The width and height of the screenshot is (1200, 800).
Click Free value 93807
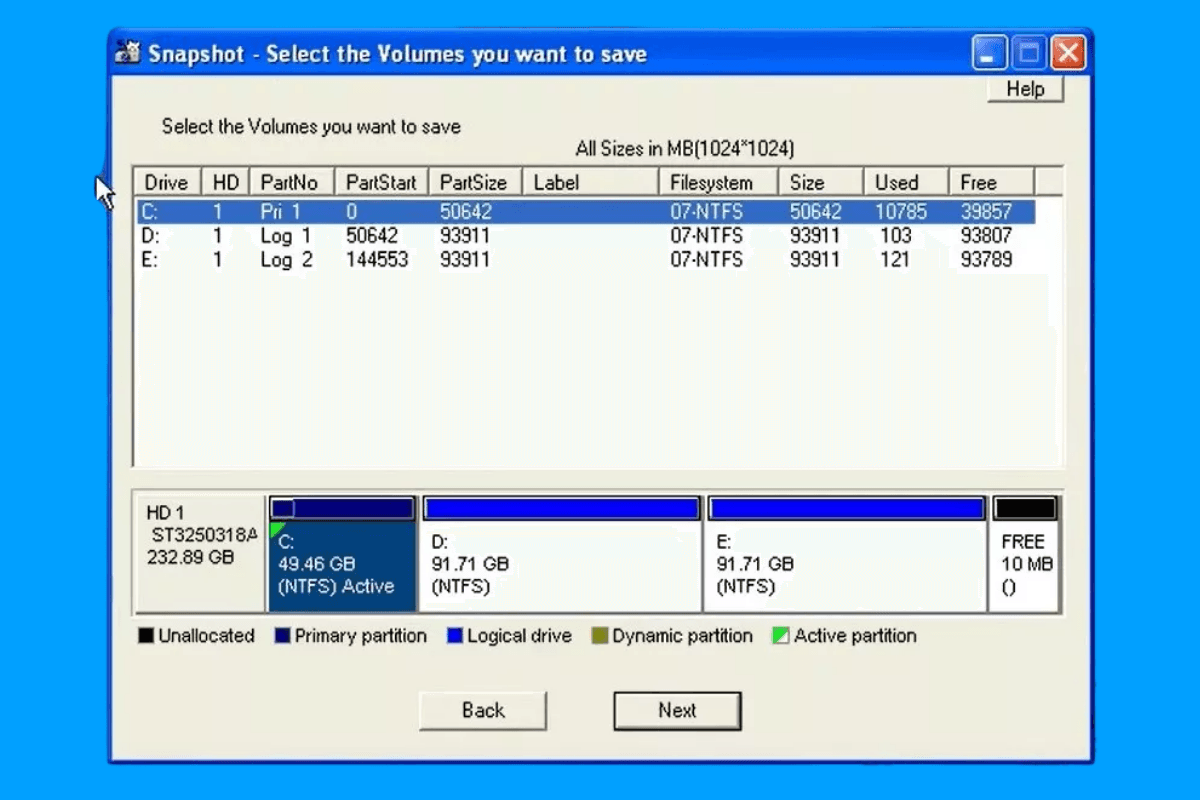click(x=986, y=236)
